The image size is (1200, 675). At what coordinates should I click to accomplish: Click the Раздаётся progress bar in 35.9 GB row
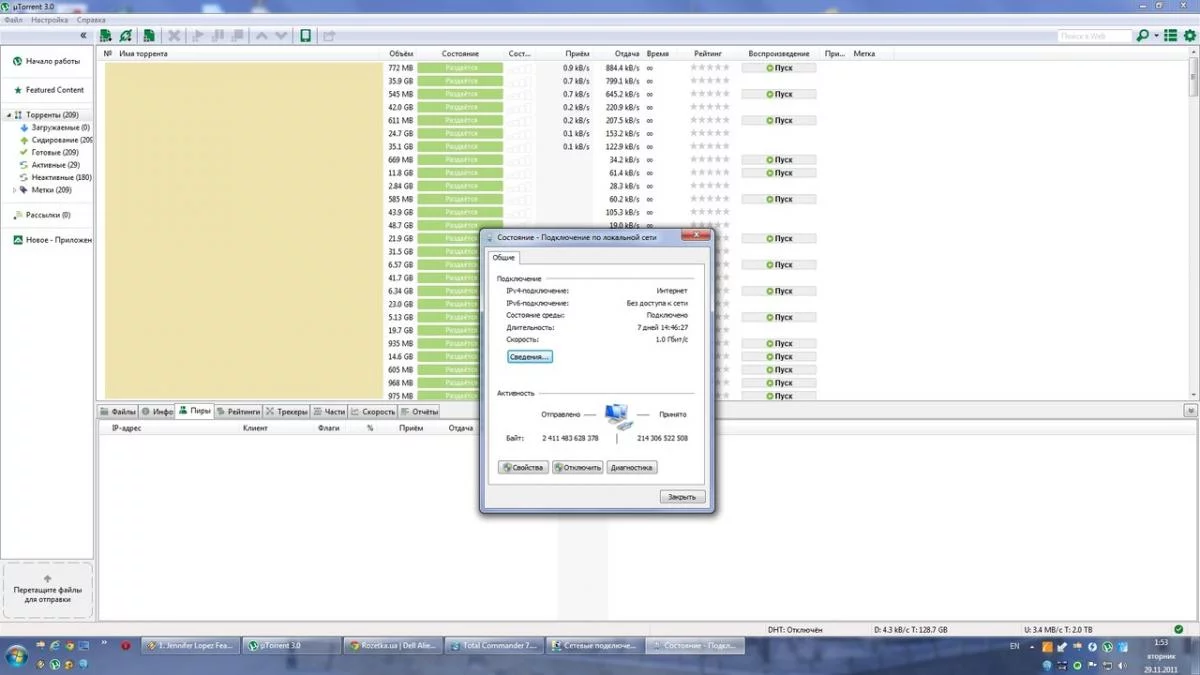coord(460,81)
